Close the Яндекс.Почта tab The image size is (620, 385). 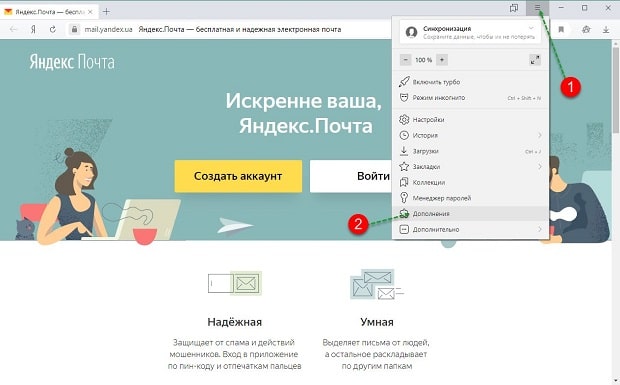(90, 12)
